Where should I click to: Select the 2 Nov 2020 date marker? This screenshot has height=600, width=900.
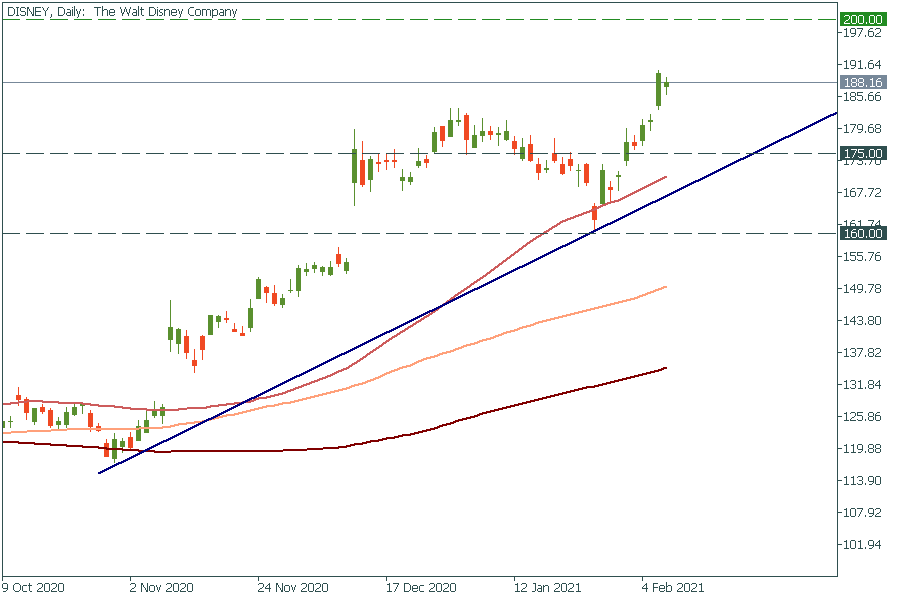160,587
